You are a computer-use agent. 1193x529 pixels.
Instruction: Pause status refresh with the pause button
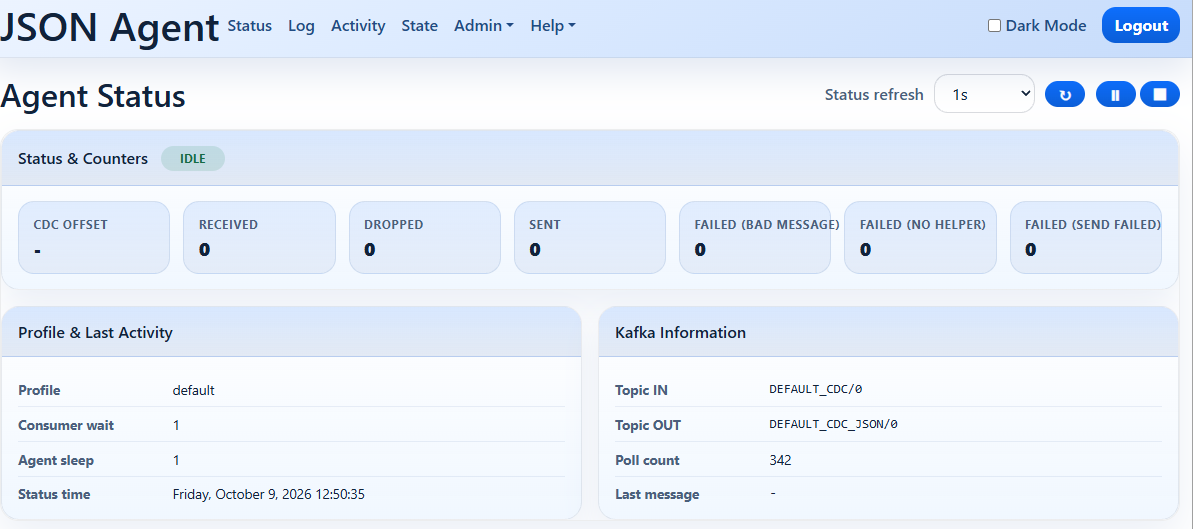point(1115,94)
